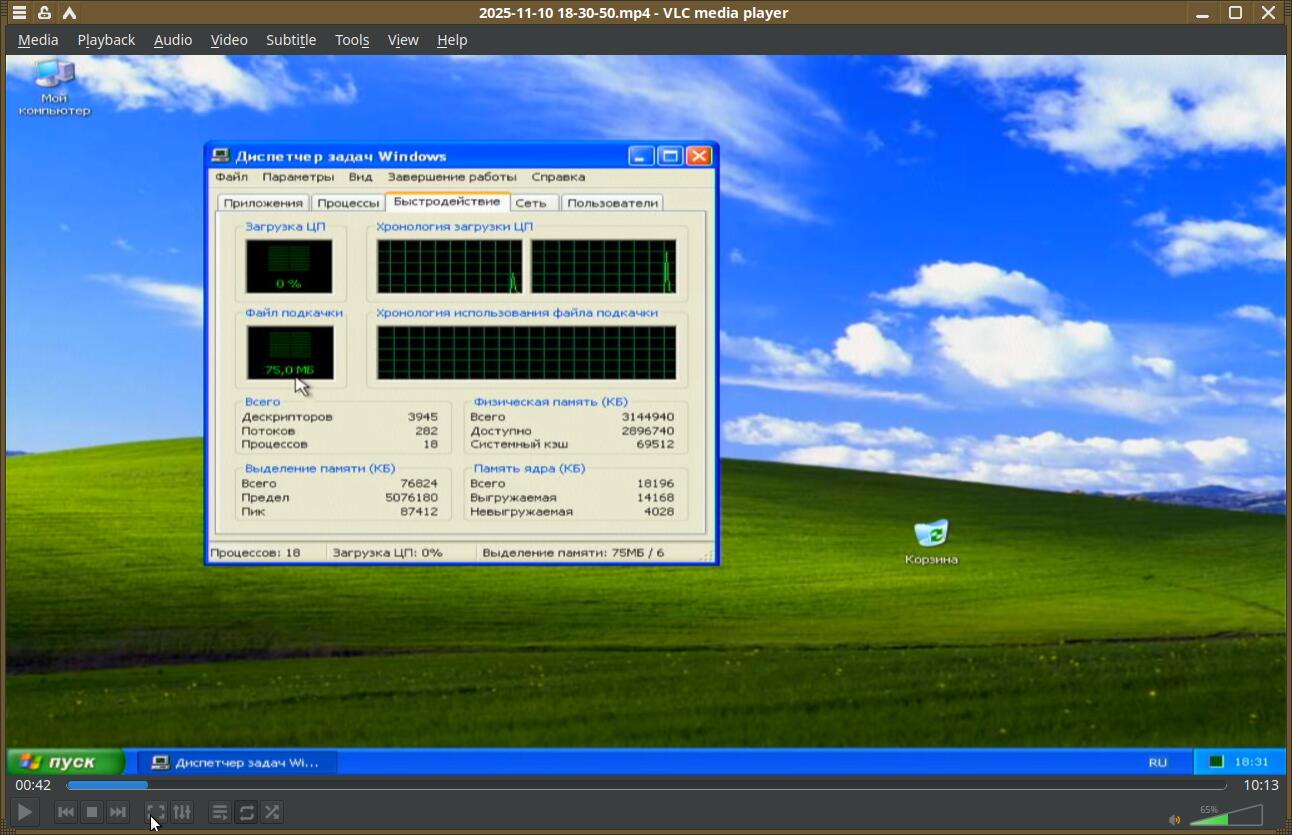Toggle random shuffle playback
Viewport: 1292px width, 835px height.
click(272, 812)
